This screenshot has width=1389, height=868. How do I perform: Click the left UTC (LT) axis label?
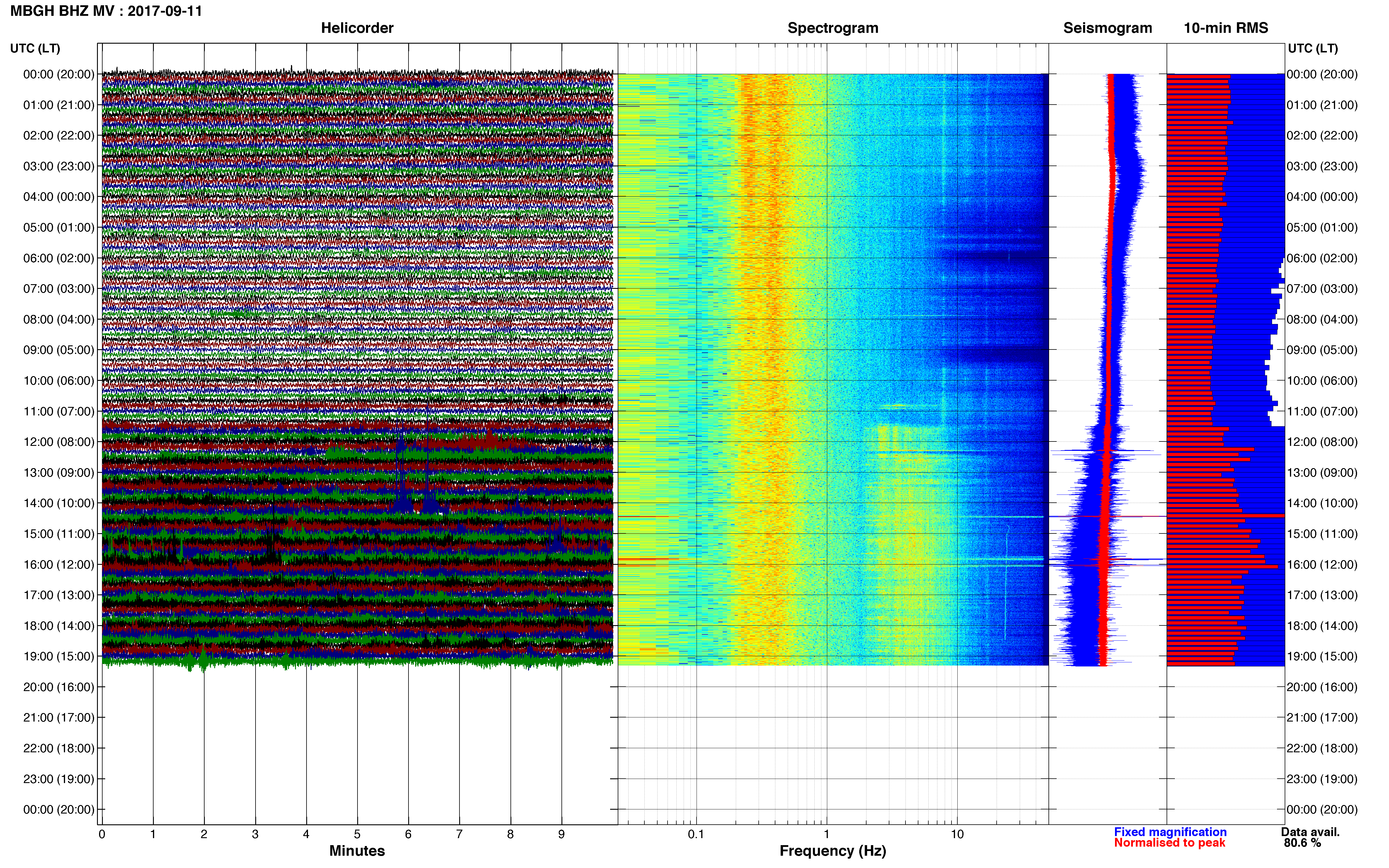pos(35,48)
